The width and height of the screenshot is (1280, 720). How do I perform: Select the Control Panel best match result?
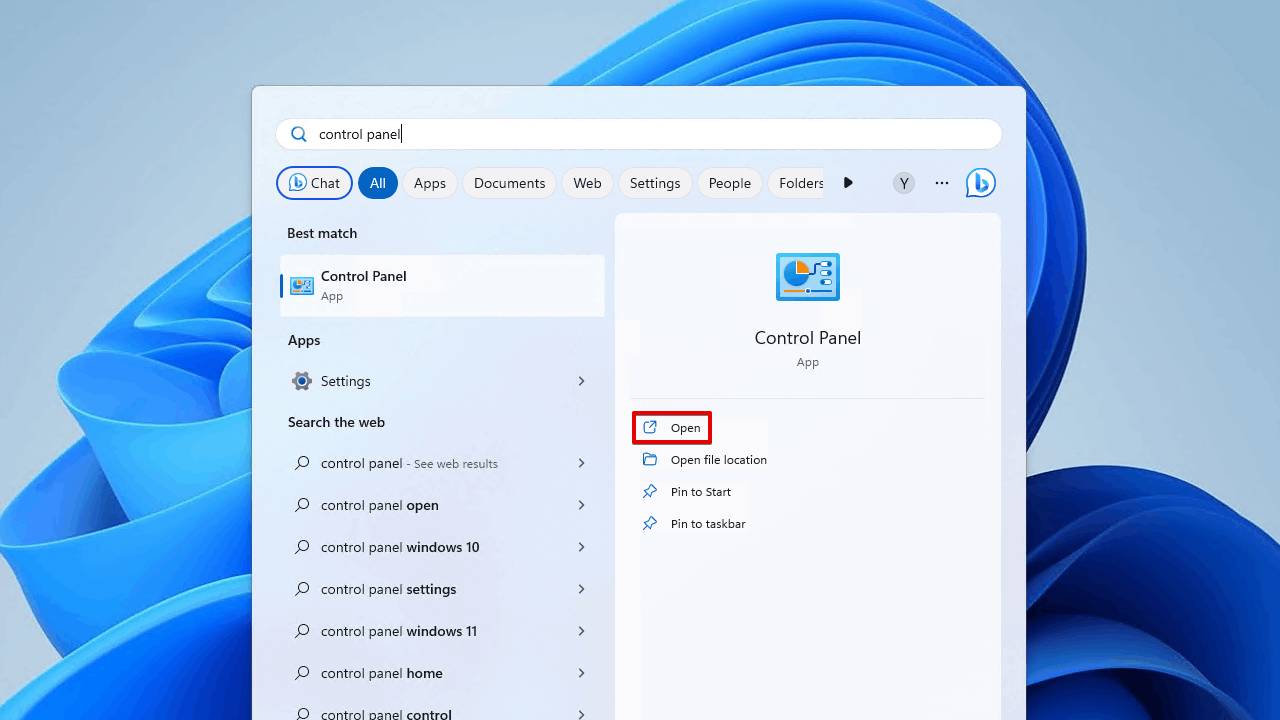click(x=442, y=285)
